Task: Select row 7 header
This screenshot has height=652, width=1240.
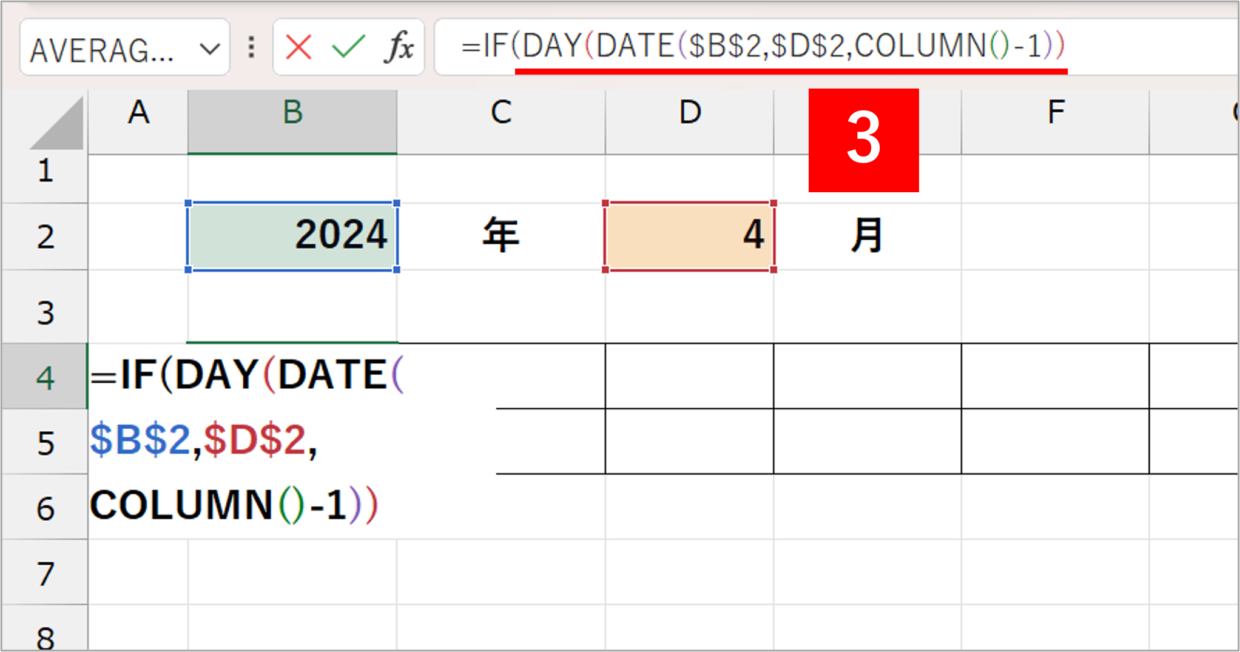Action: (x=44, y=574)
